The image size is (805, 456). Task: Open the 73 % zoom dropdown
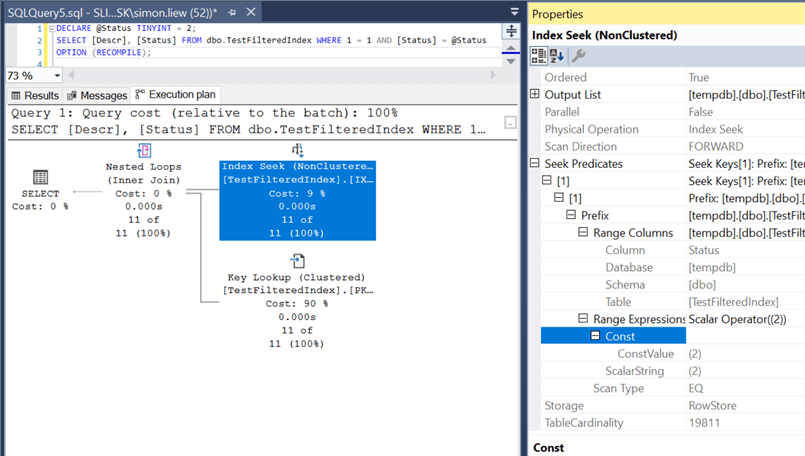pos(57,76)
